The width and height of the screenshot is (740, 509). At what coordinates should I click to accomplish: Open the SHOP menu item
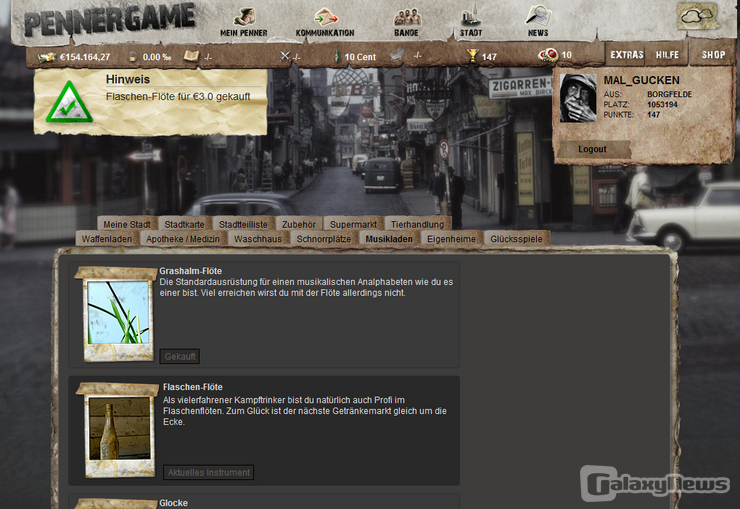click(x=713, y=55)
